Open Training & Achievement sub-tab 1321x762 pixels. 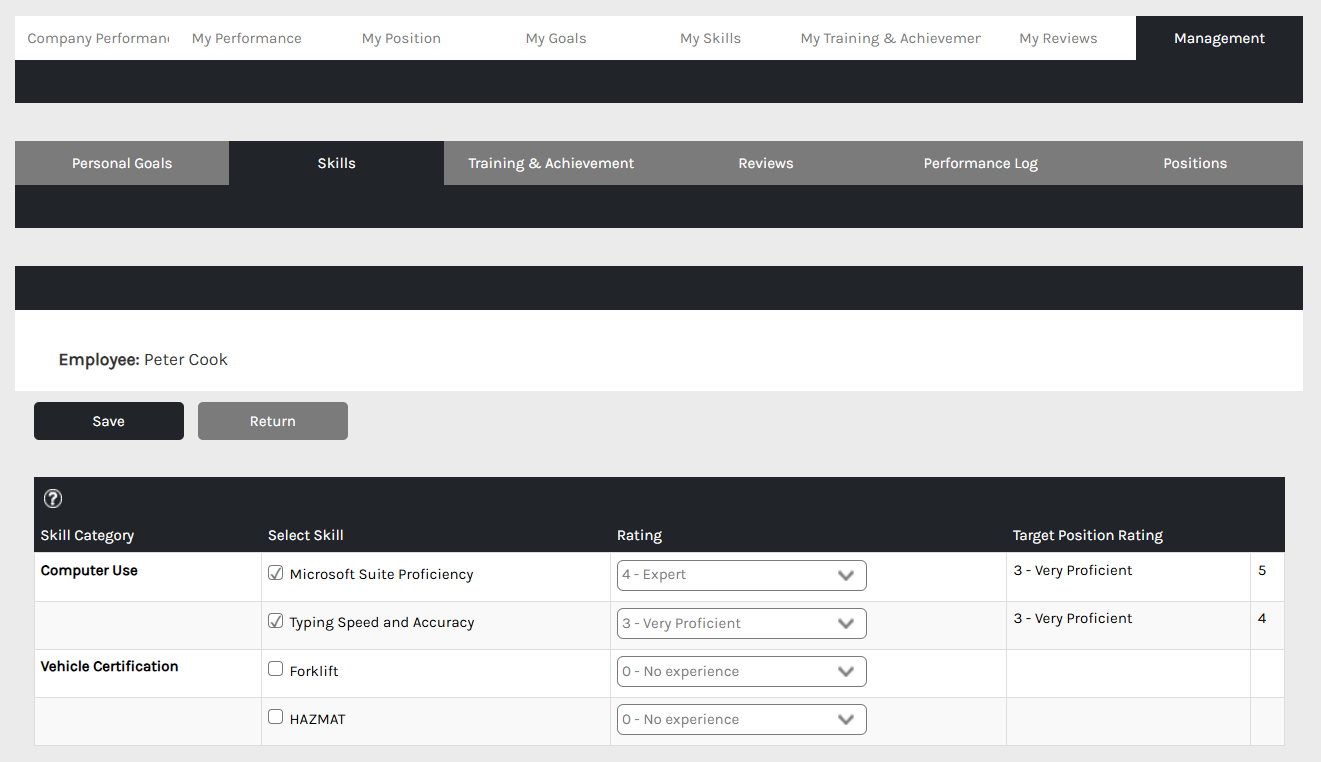click(551, 163)
